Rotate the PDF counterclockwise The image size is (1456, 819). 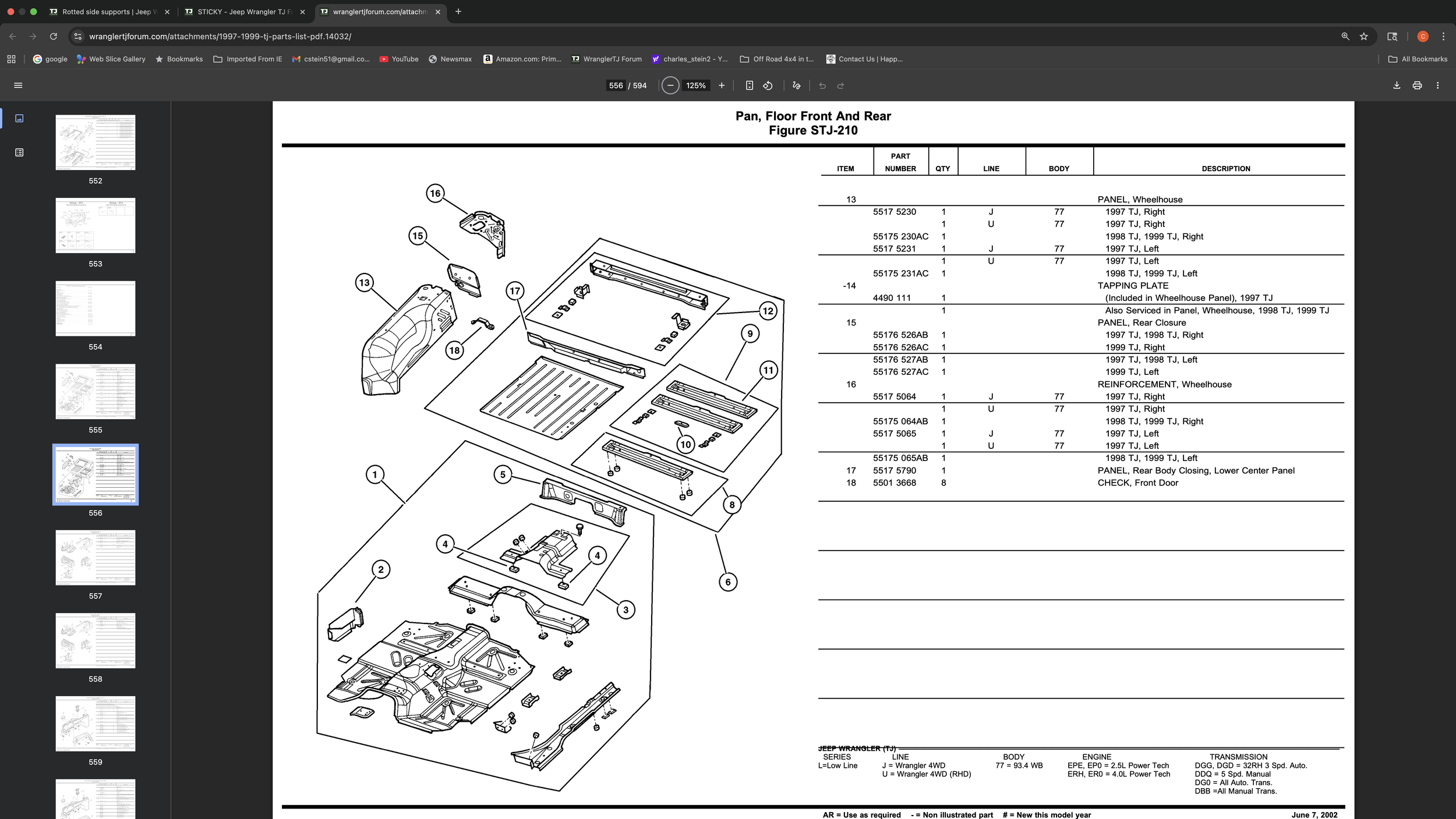coord(768,86)
